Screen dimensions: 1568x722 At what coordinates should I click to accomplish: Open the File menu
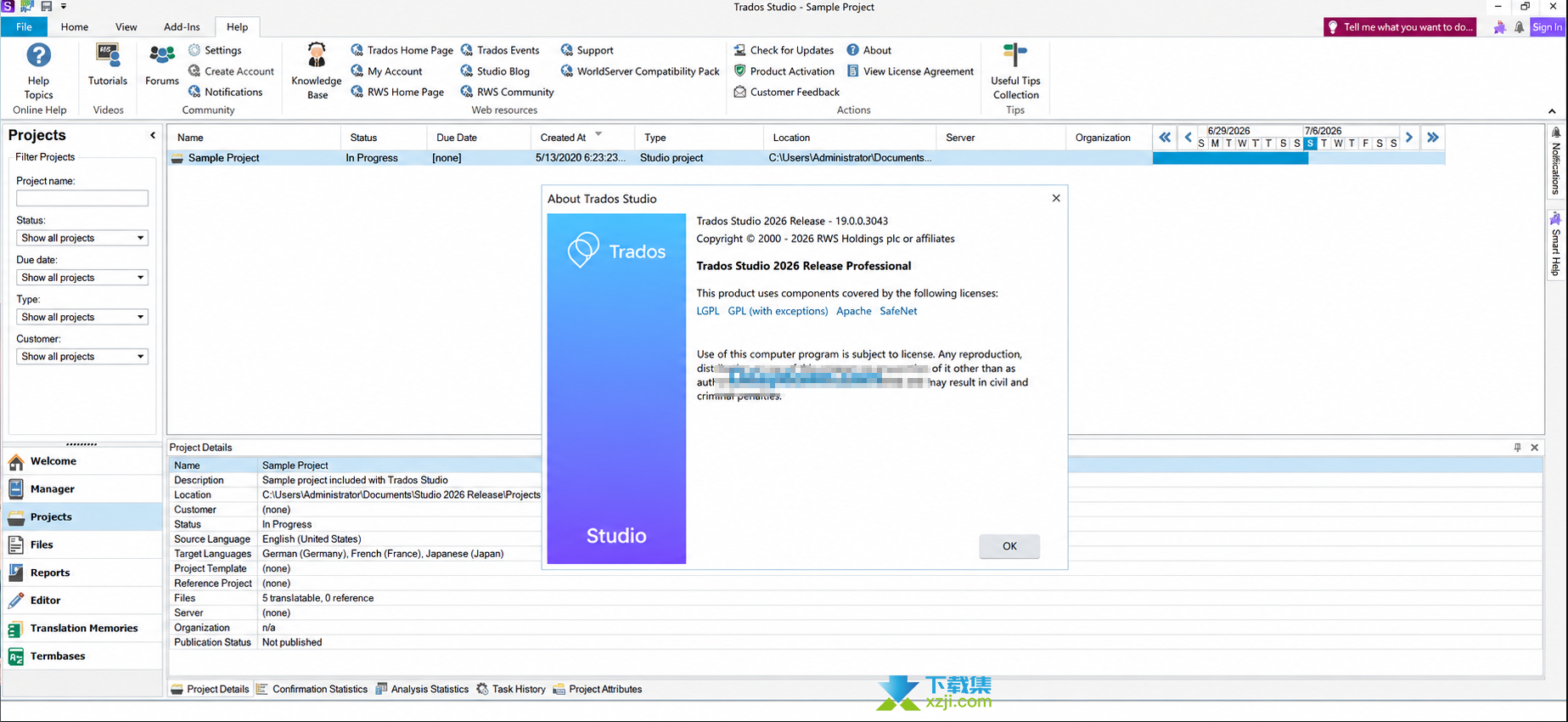click(24, 27)
